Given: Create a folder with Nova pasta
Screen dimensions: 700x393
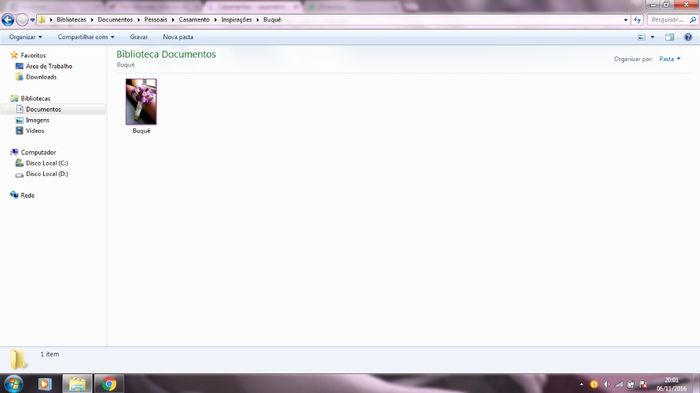Looking at the screenshot, I should point(178,37).
